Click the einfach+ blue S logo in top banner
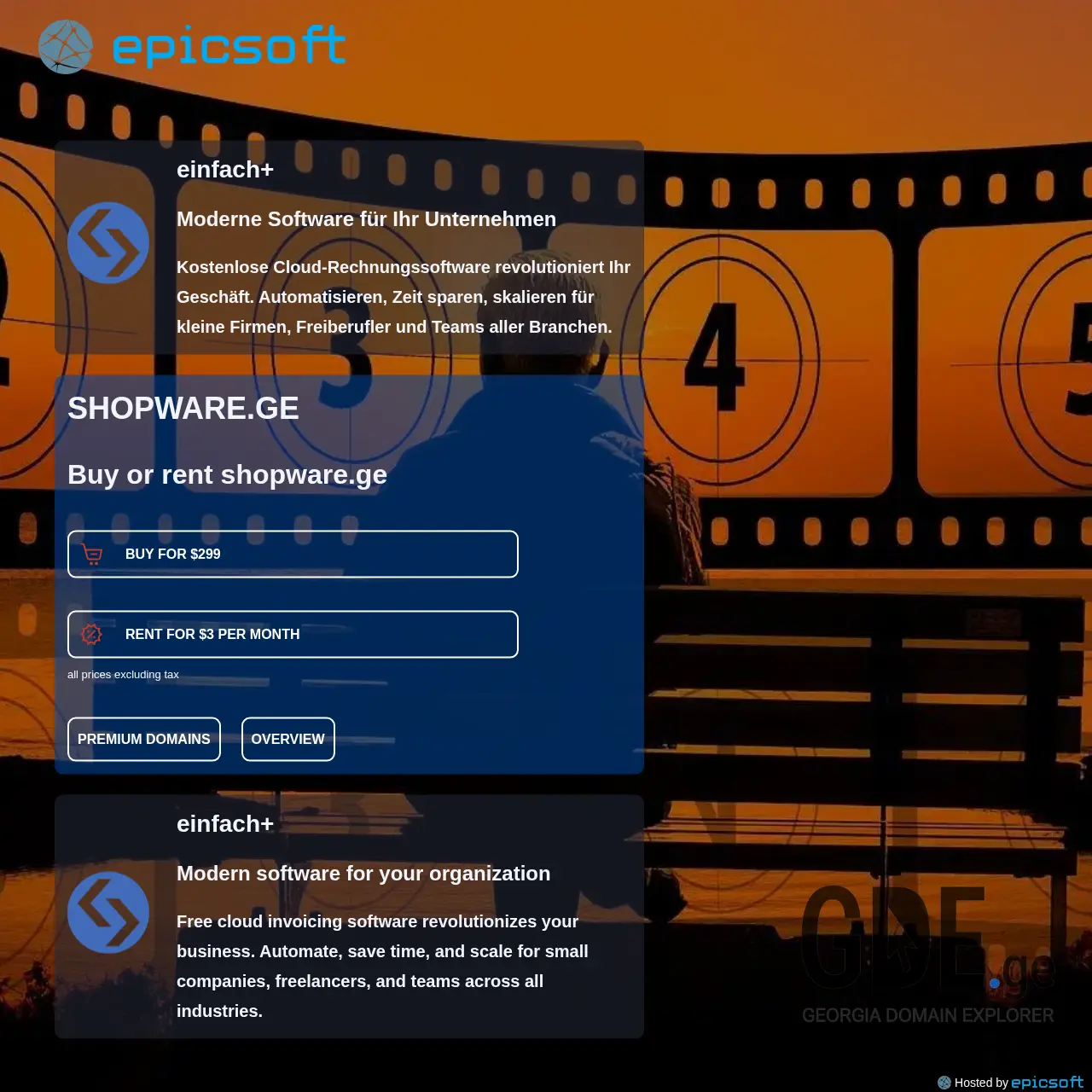1092x1092 pixels. [x=107, y=243]
